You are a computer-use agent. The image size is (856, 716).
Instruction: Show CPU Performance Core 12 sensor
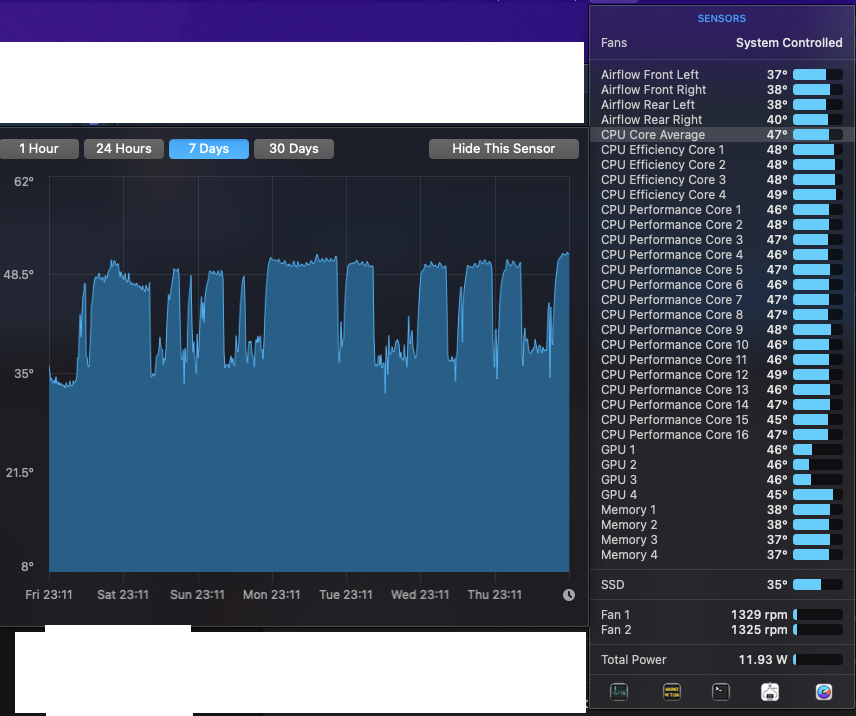(x=722, y=375)
